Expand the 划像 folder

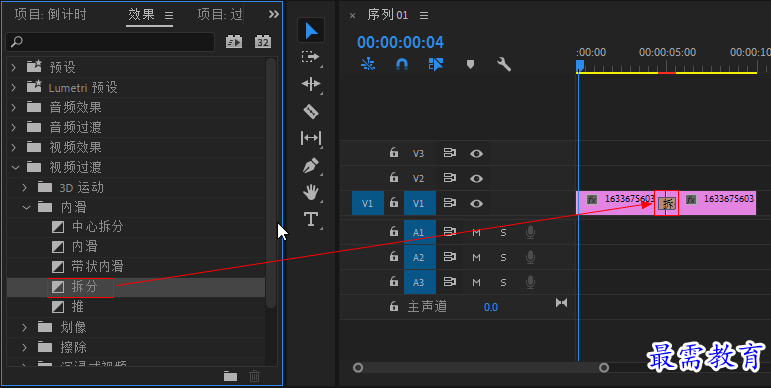[25, 327]
